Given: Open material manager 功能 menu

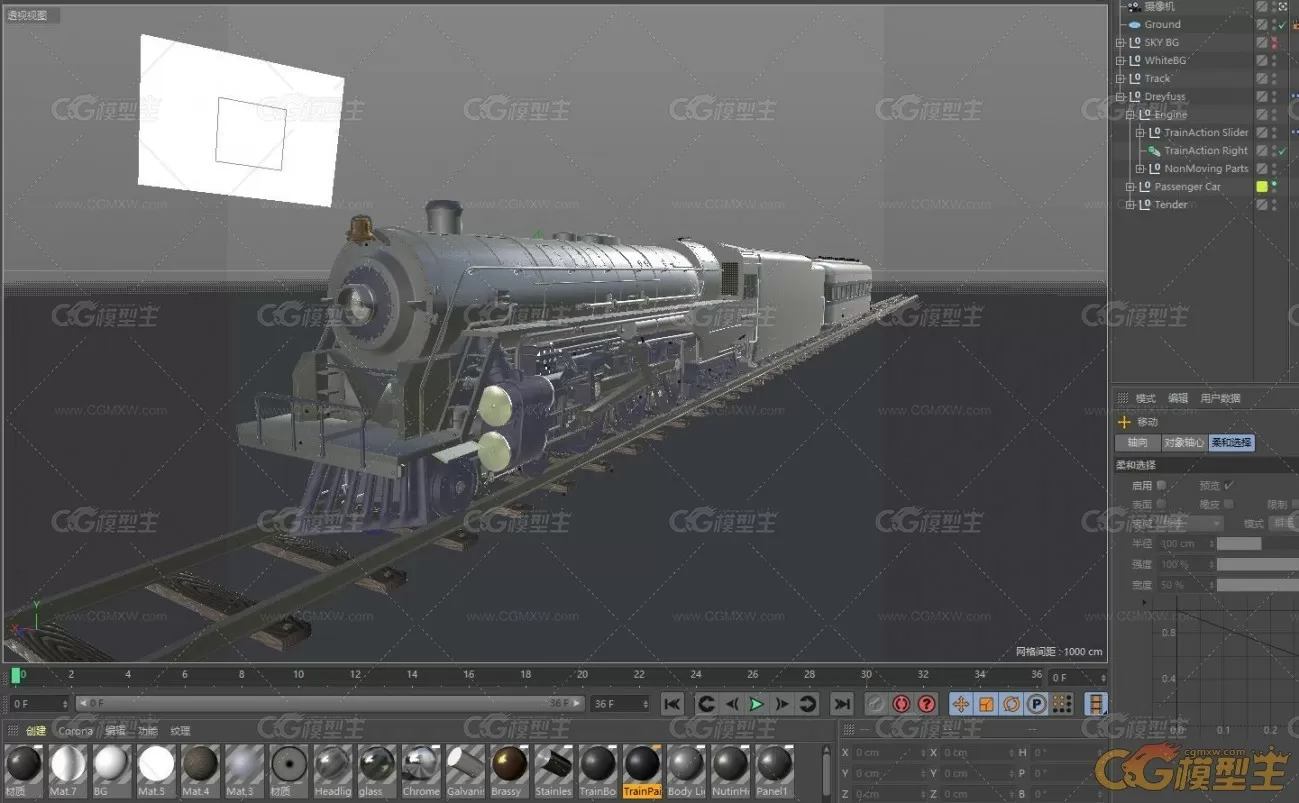Looking at the screenshot, I should [147, 731].
